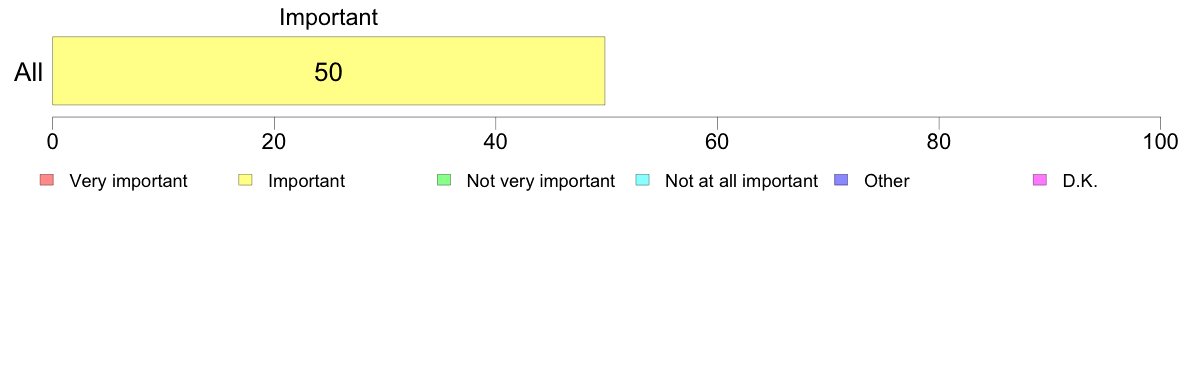
Task: Click the axis tick label 0
Action: 52,142
